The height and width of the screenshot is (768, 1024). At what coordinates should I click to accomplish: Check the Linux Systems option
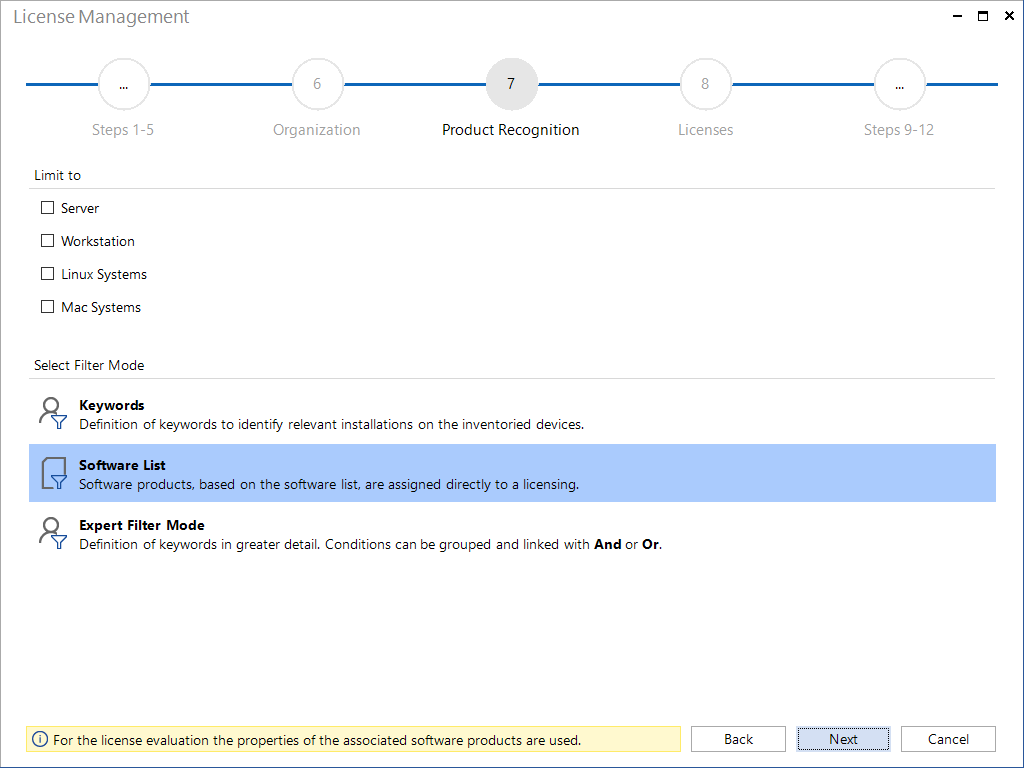47,274
